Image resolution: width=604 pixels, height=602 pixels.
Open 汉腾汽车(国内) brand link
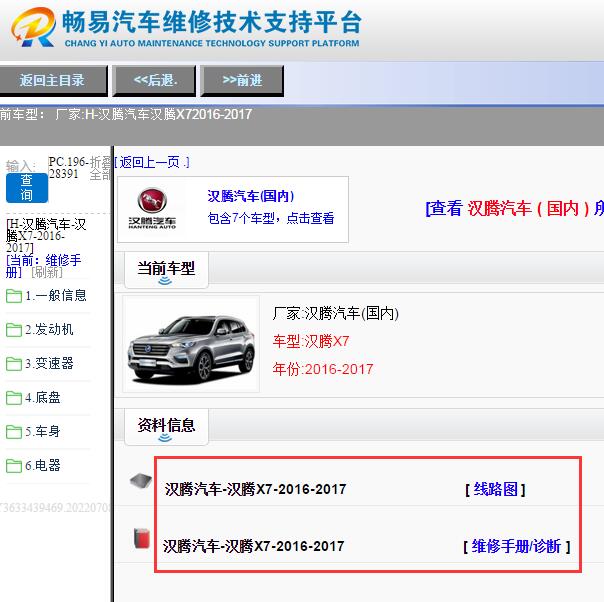251,196
